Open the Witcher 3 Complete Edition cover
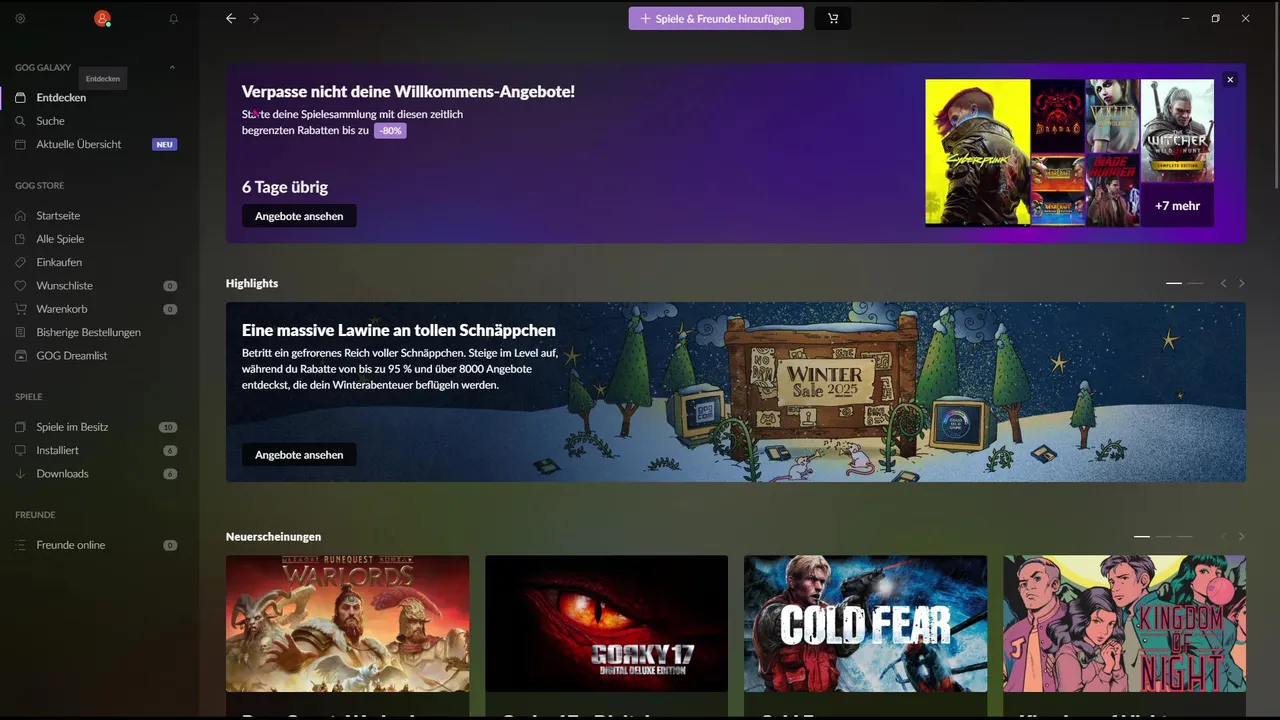The width and height of the screenshot is (1280, 720). (1177, 131)
